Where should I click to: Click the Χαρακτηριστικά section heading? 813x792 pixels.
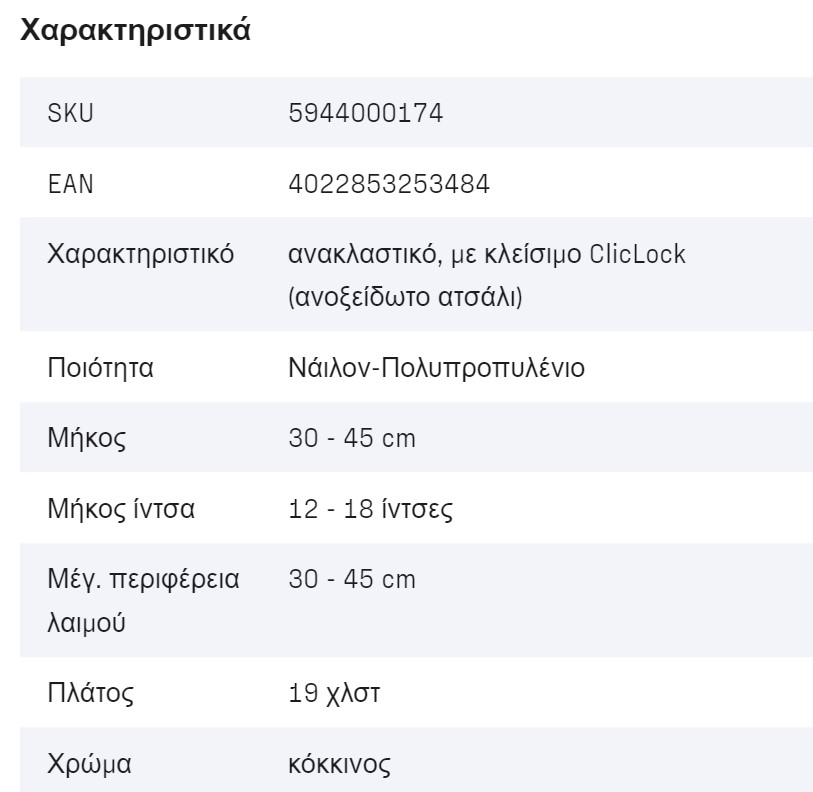[135, 31]
